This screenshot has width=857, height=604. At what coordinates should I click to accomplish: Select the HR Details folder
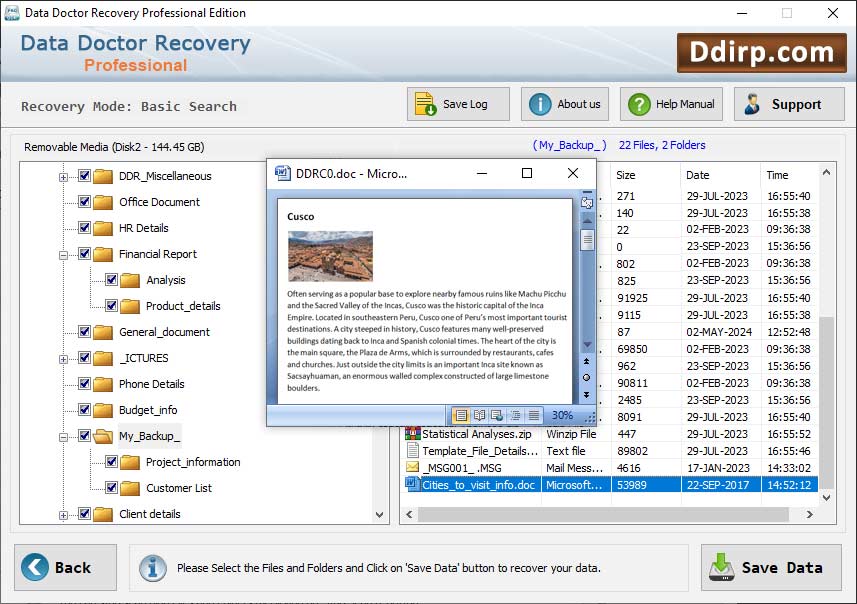pos(143,228)
